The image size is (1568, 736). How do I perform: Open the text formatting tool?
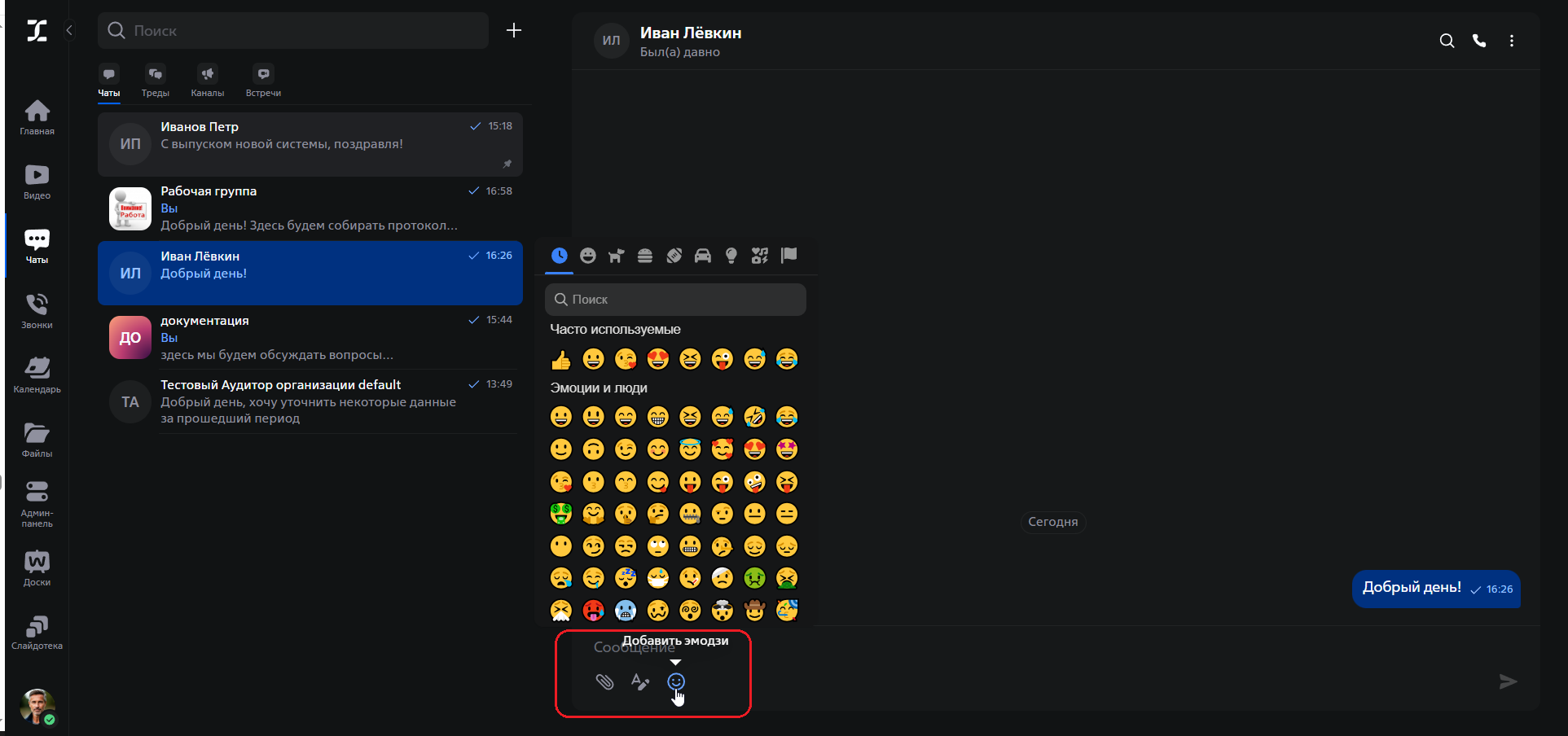click(x=640, y=682)
